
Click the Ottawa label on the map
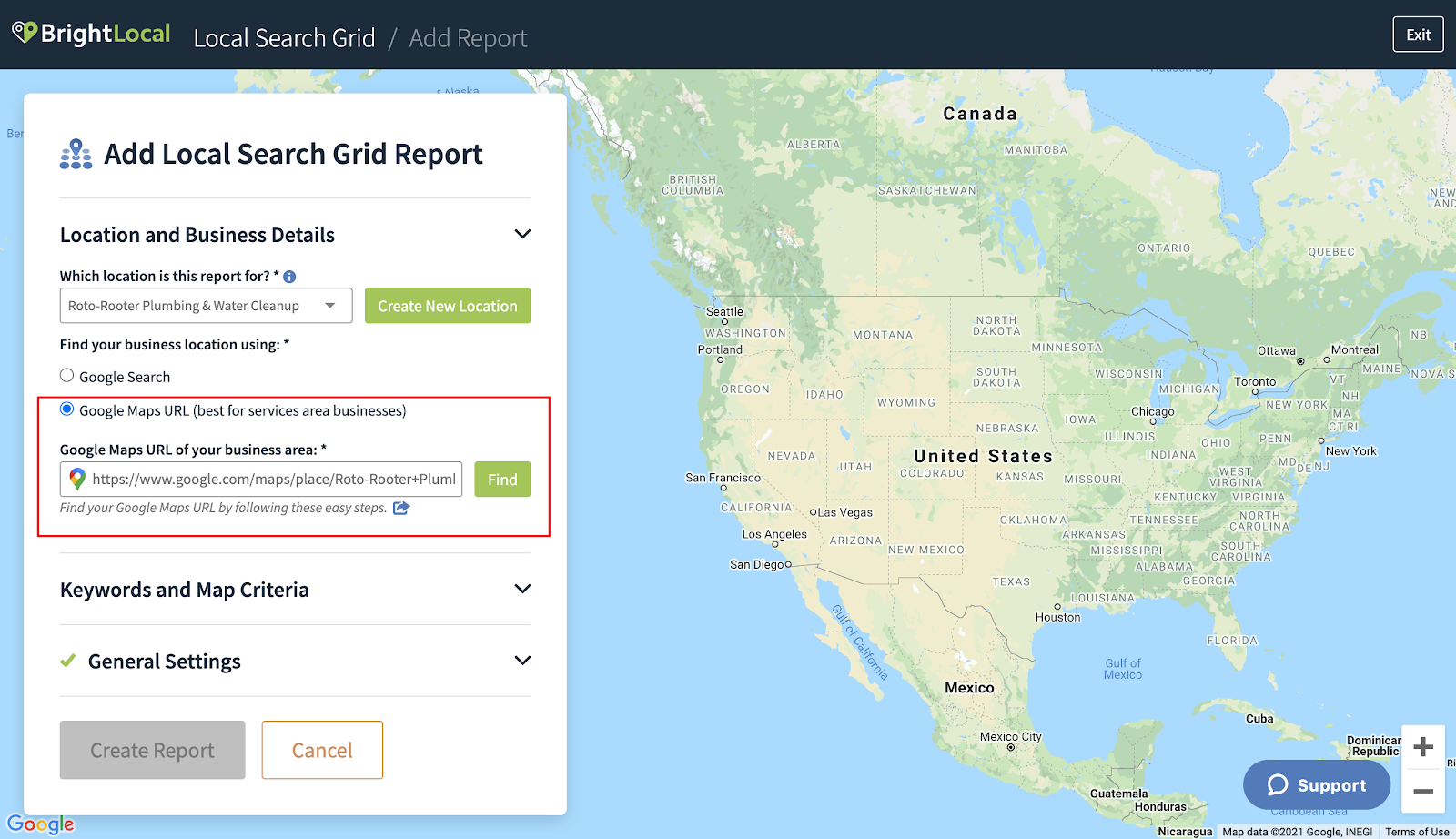1277,351
